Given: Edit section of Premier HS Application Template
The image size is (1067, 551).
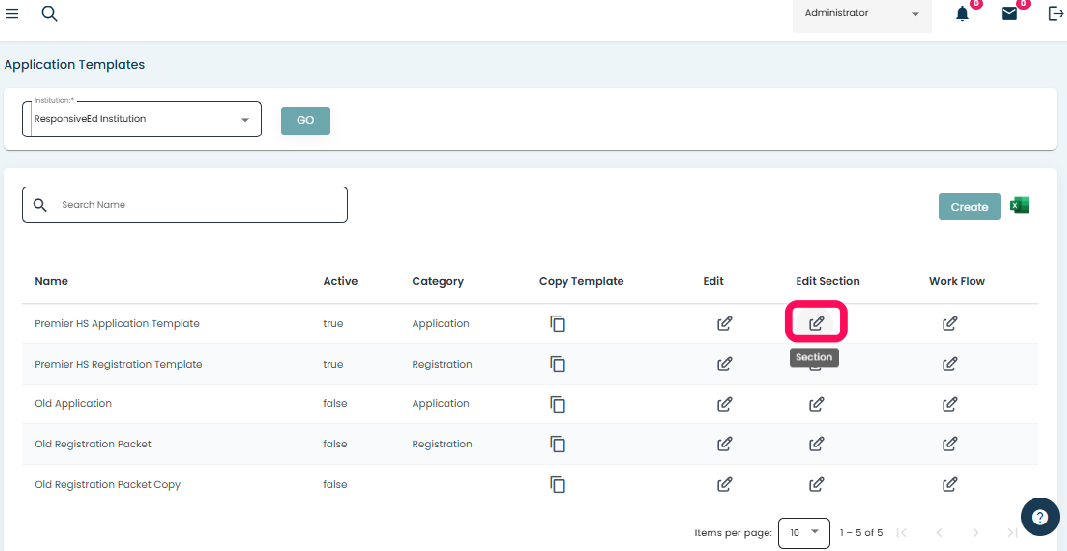Looking at the screenshot, I should 816,323.
